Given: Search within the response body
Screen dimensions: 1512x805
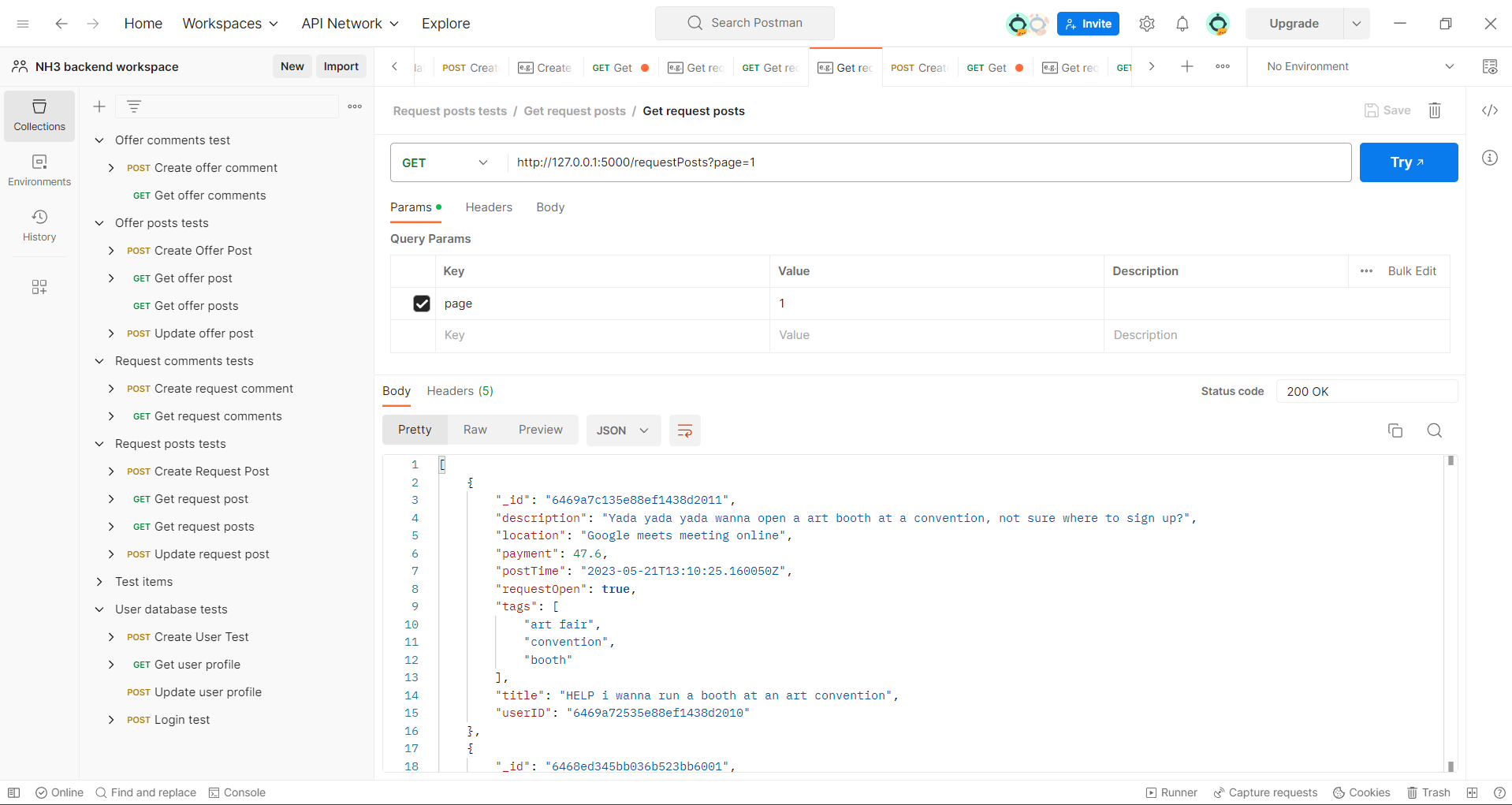Looking at the screenshot, I should [1435, 430].
